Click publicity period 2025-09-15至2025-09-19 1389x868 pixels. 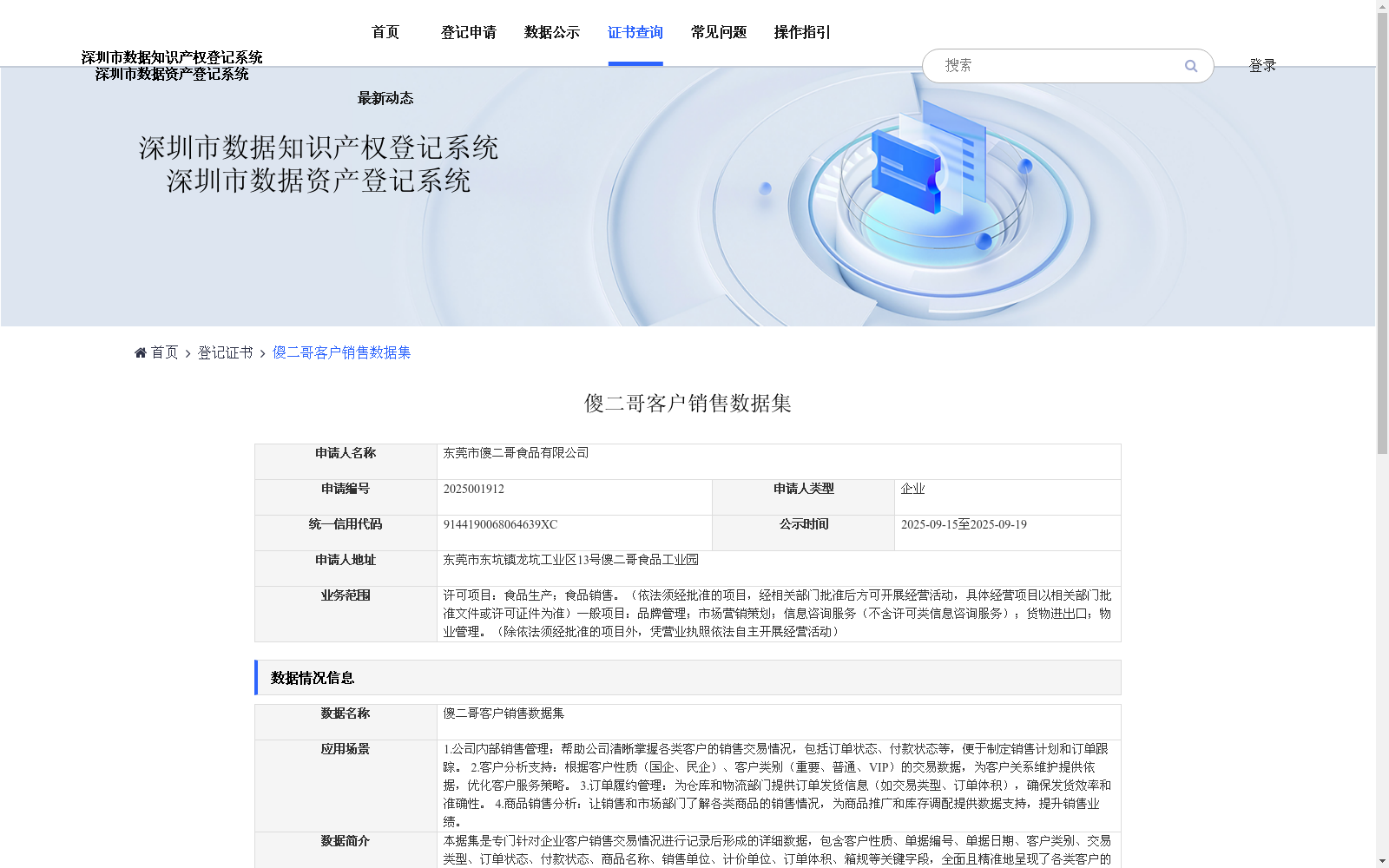click(x=964, y=524)
